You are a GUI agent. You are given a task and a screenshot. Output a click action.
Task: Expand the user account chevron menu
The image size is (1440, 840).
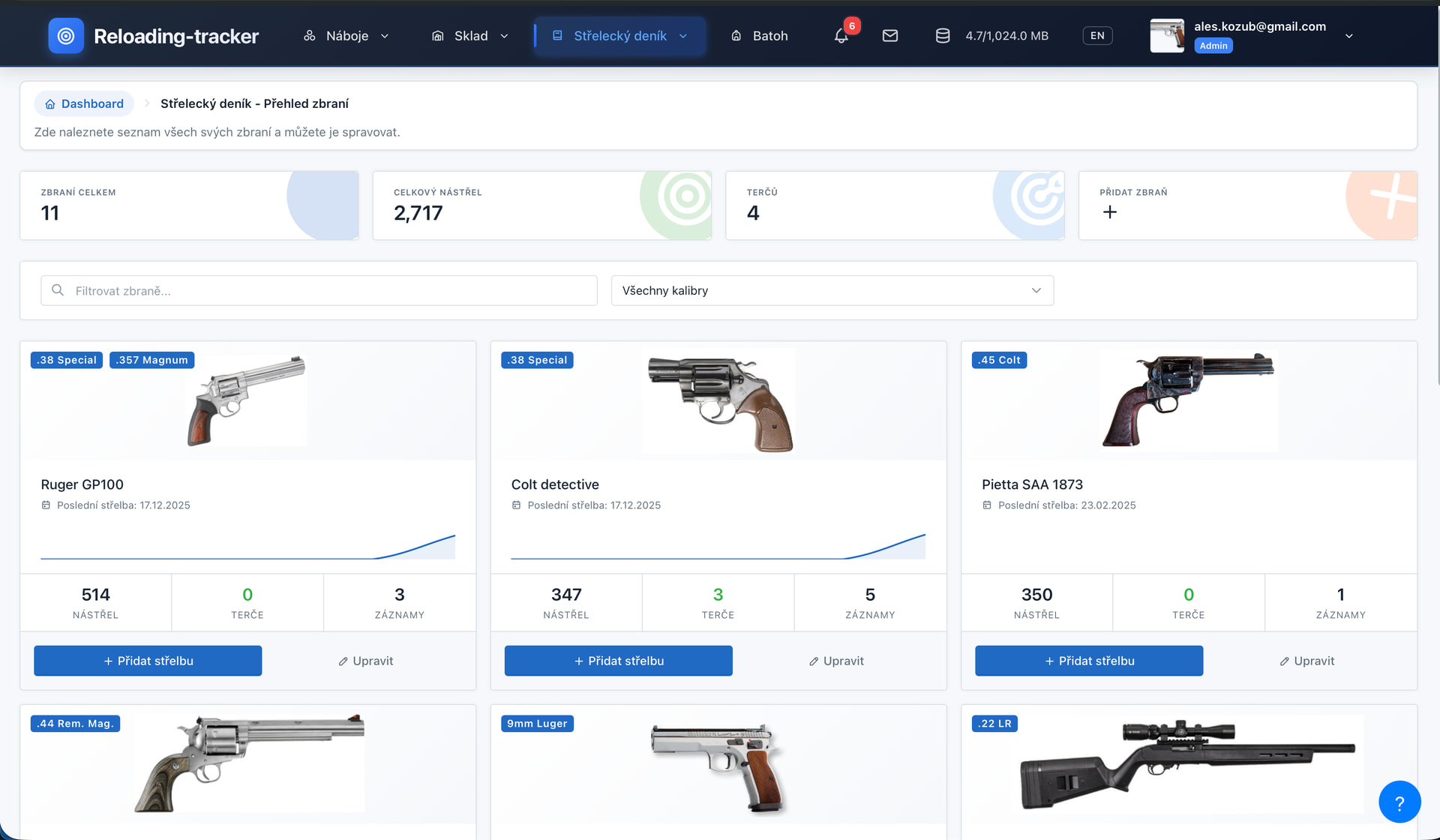click(1348, 36)
